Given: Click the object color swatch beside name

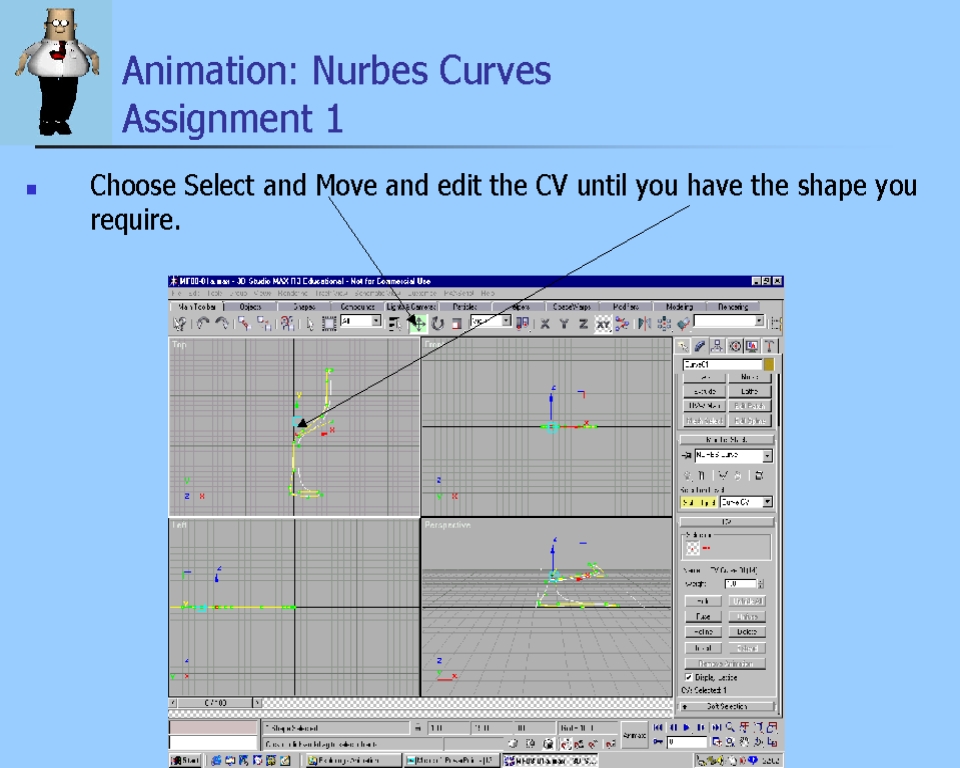Looking at the screenshot, I should click(x=768, y=365).
